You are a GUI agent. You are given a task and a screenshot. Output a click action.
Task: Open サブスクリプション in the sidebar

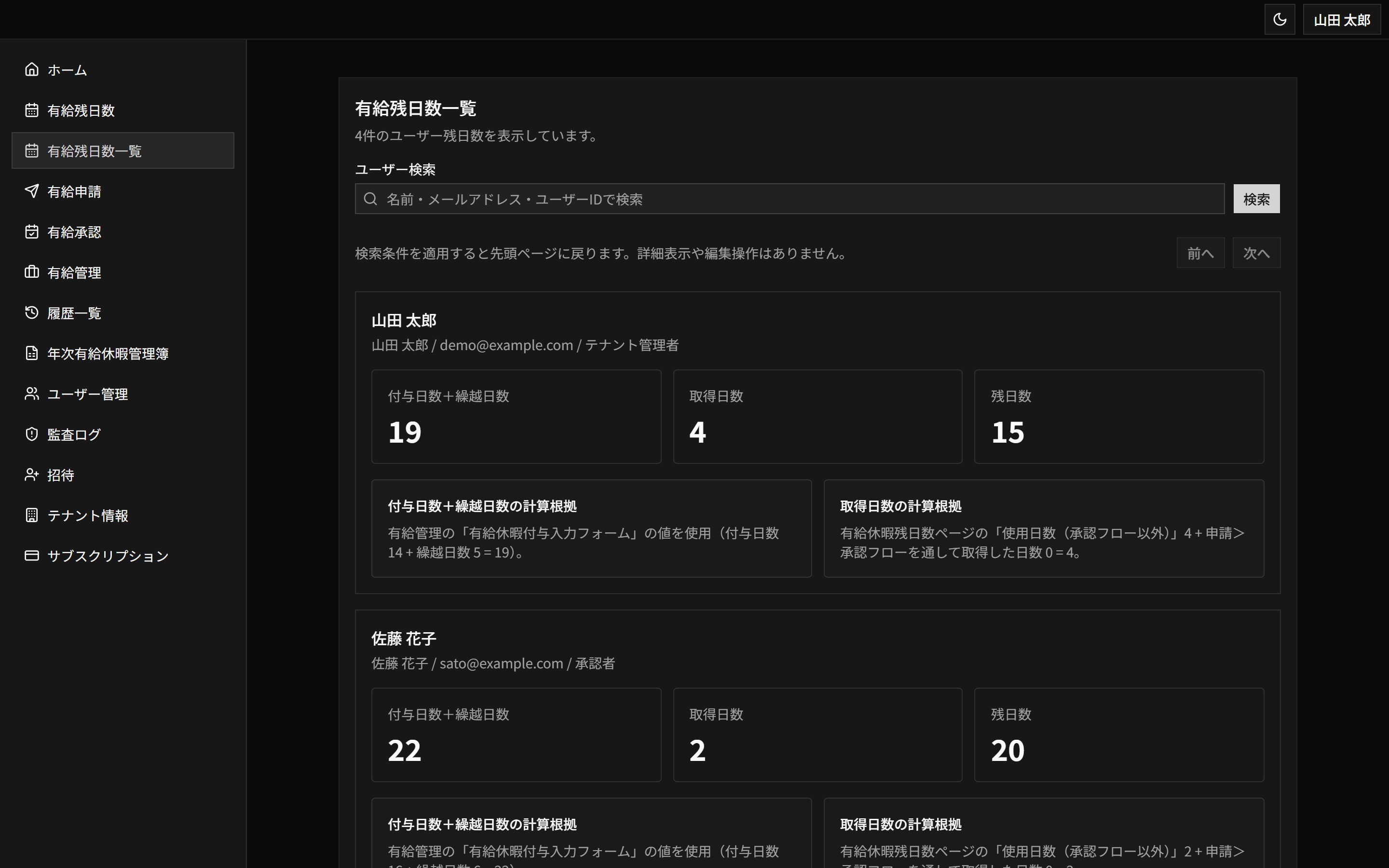coord(123,556)
